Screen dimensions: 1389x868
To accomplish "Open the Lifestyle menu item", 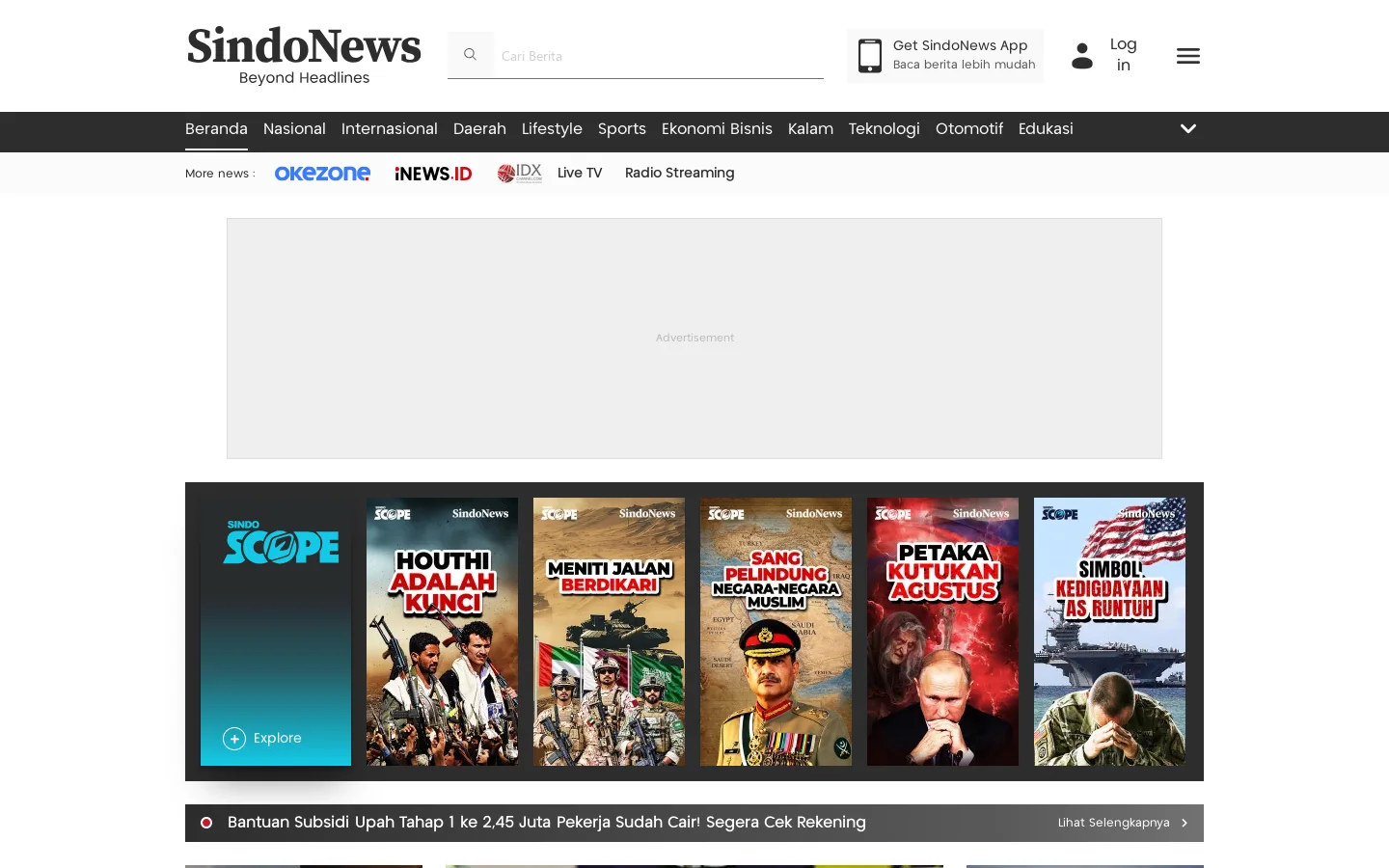I will (x=552, y=129).
